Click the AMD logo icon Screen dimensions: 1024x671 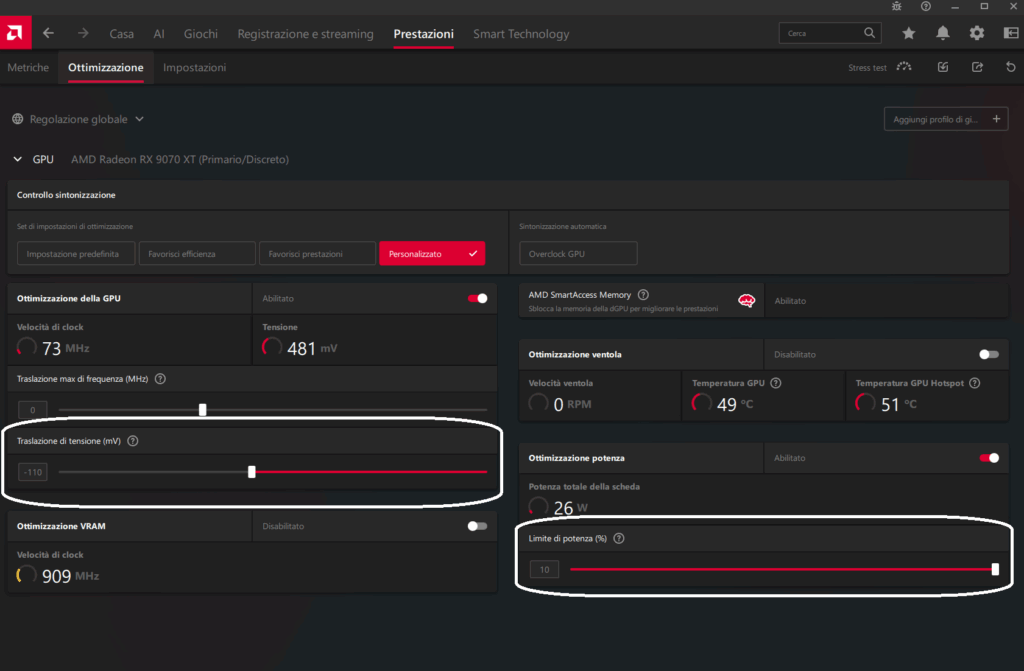point(15,33)
